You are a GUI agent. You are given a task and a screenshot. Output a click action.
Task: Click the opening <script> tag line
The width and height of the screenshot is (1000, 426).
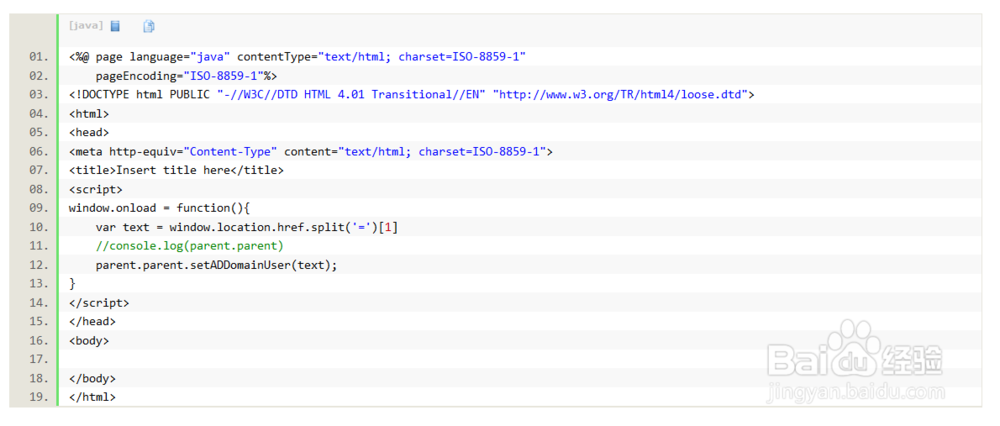coord(96,189)
